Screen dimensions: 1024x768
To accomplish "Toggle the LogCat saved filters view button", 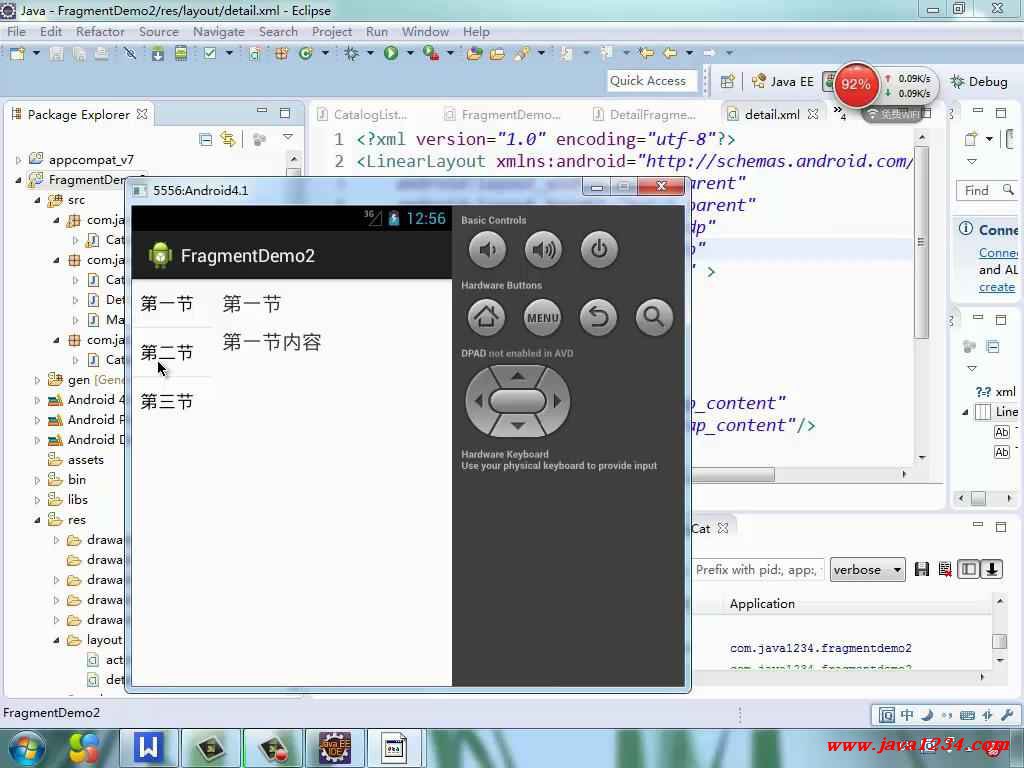I will (968, 569).
